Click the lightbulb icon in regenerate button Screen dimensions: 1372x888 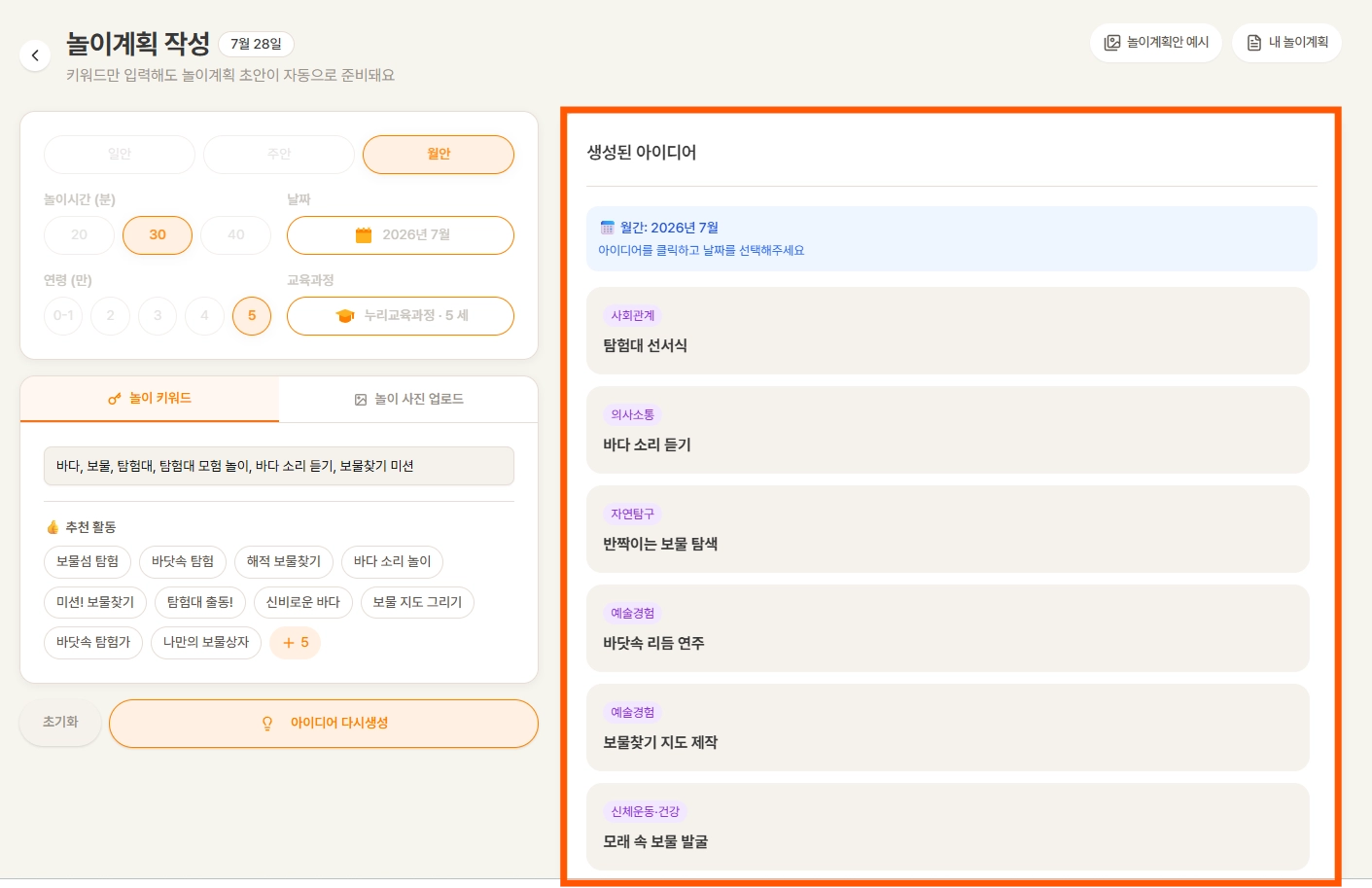click(x=267, y=724)
